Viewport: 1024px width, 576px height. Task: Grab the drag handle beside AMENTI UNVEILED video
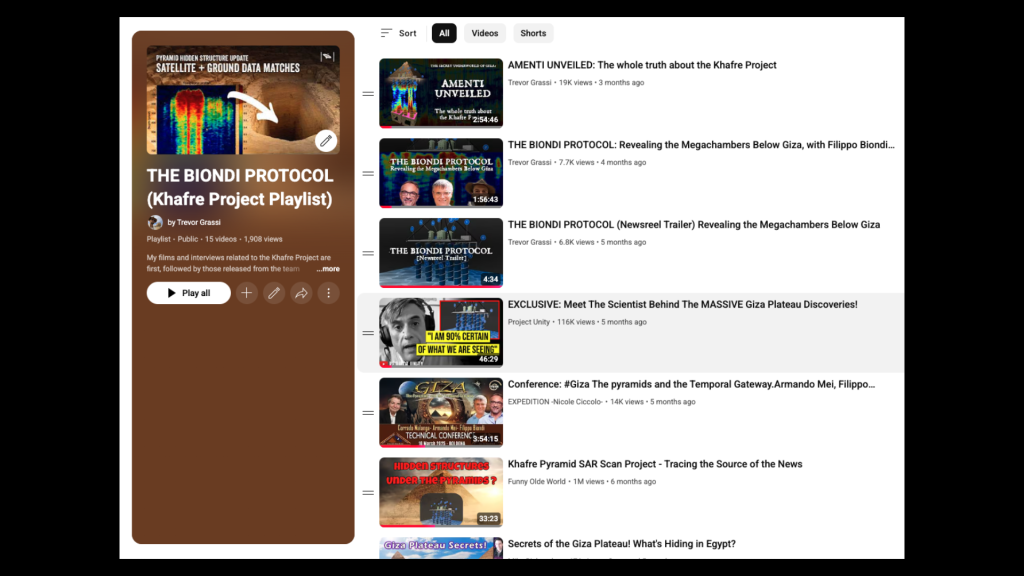tap(368, 93)
